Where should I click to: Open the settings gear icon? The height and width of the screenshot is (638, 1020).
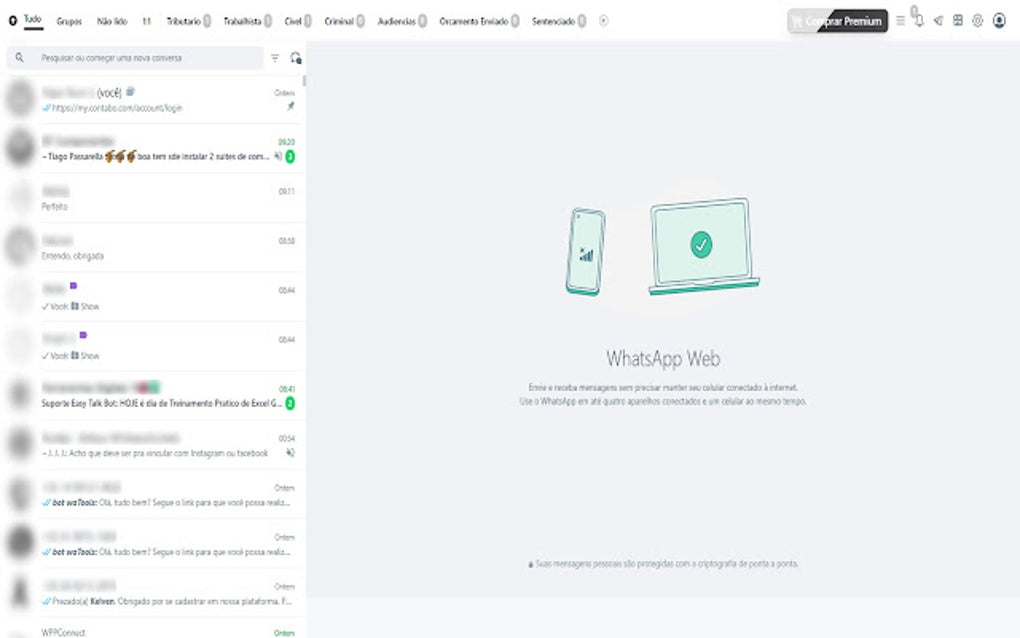(x=978, y=20)
